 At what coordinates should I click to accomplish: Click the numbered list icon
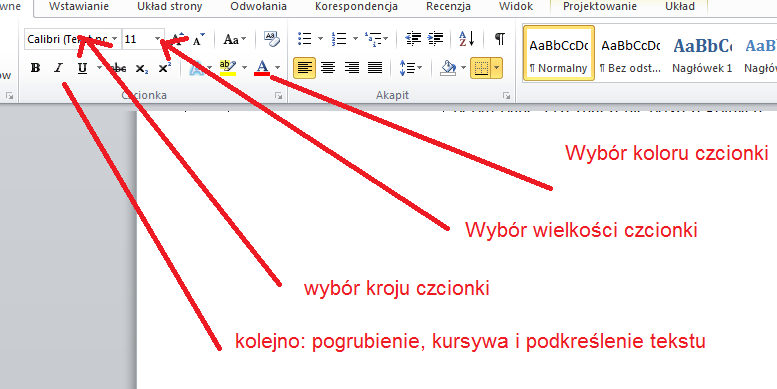pos(339,39)
